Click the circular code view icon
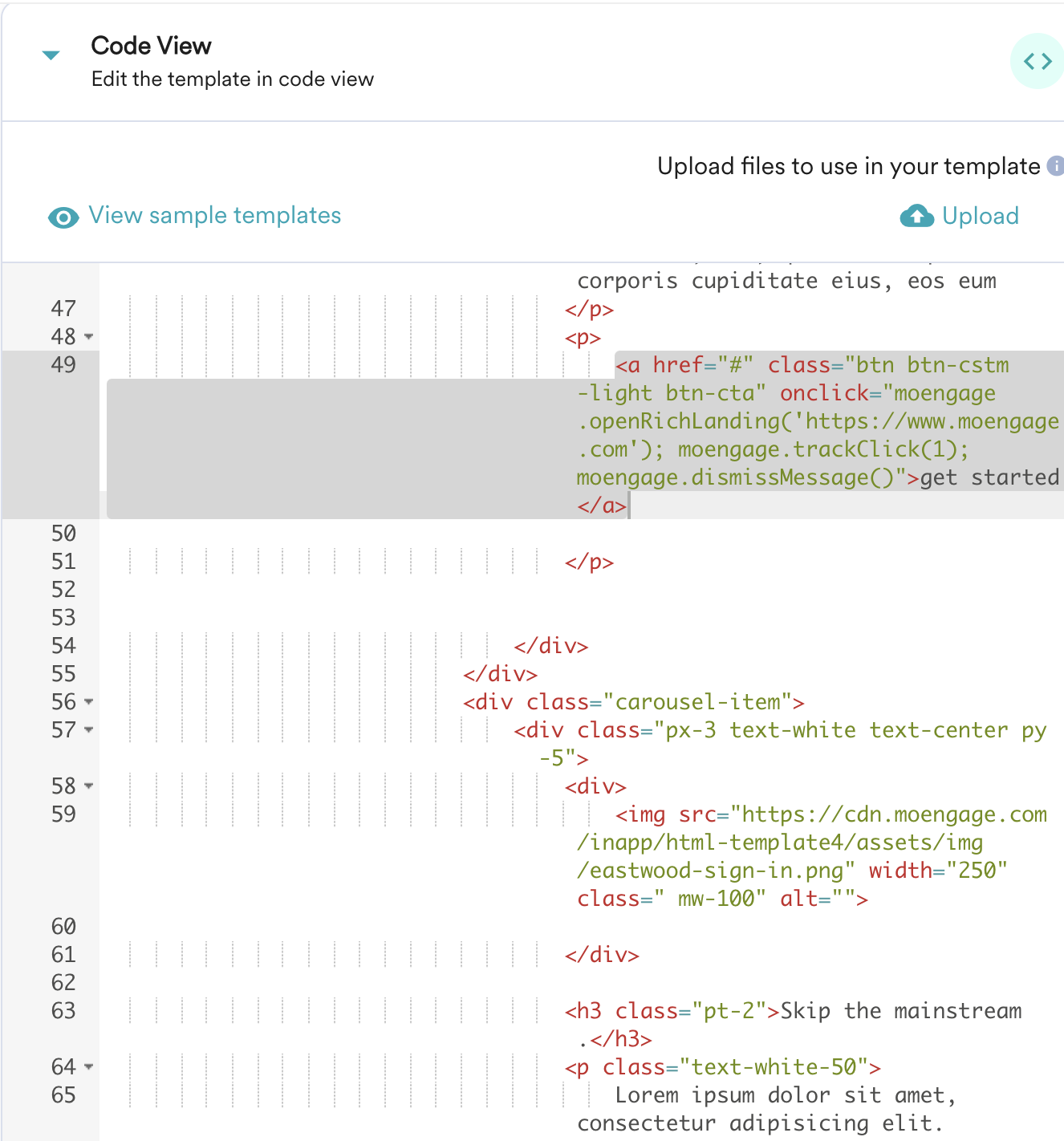The width and height of the screenshot is (1064, 1141). click(1038, 60)
